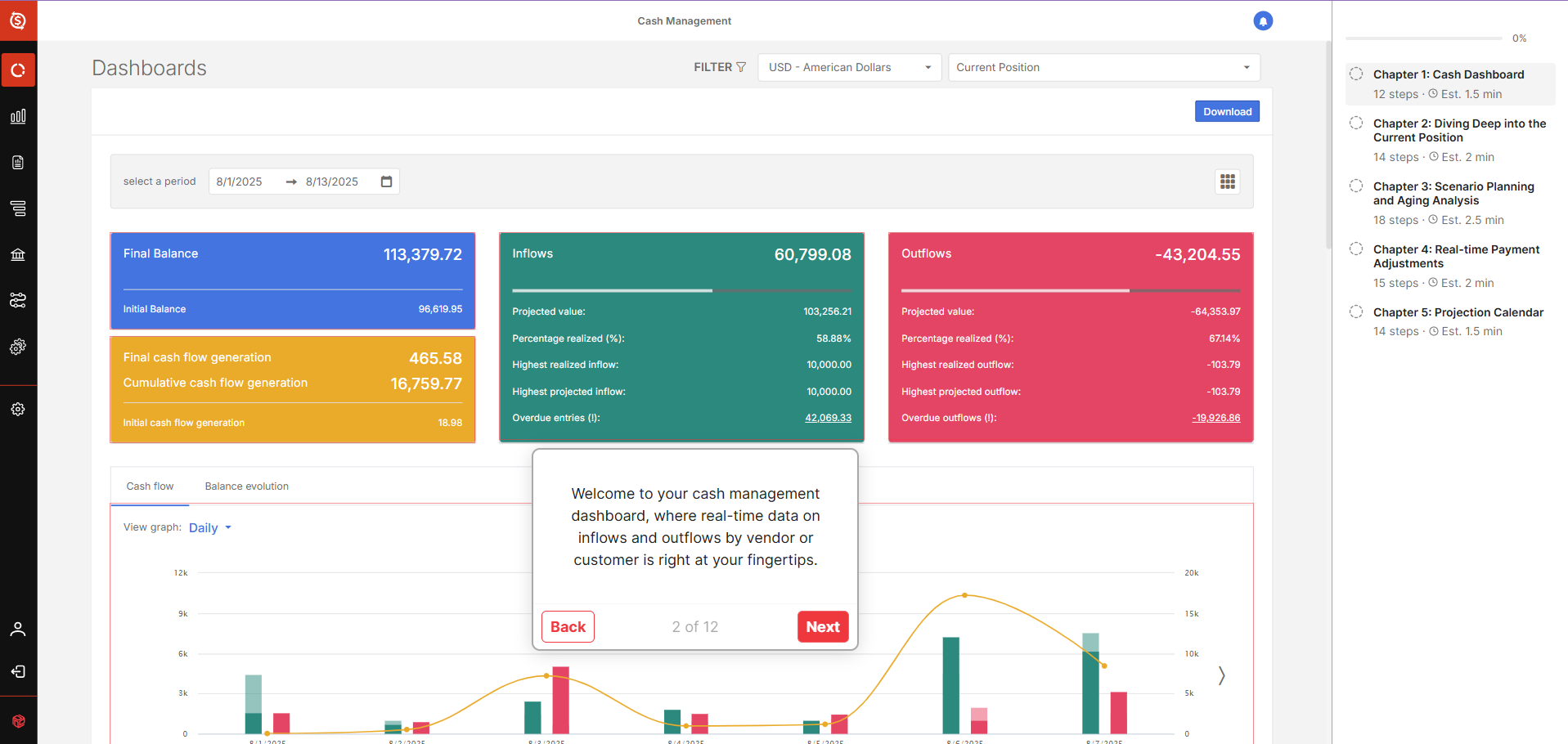Click the filter funnel icon

(741, 67)
